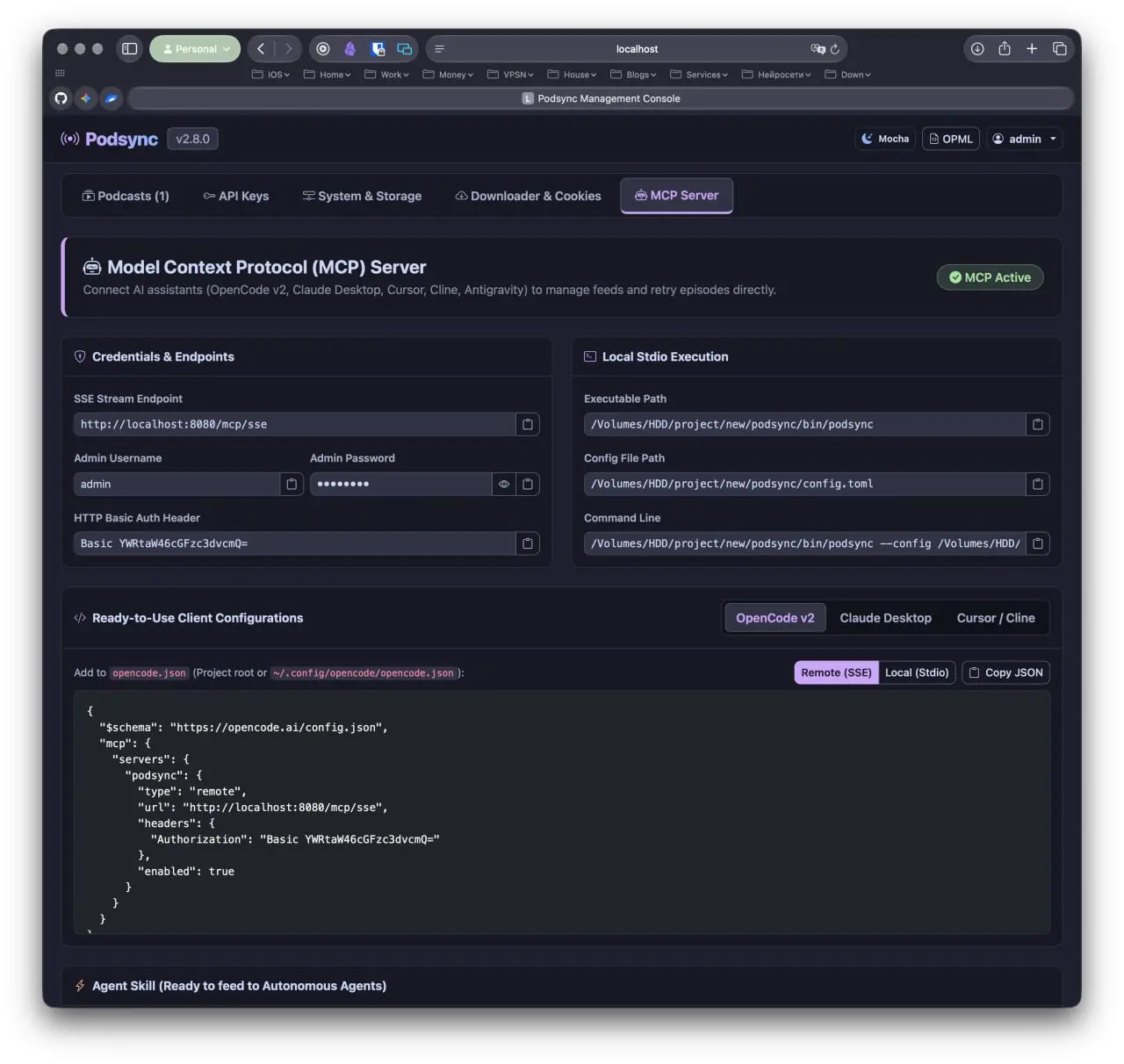Copy the SSE Stream Endpoint URL
Screen dimensions: 1124x1064
[x=528, y=424]
